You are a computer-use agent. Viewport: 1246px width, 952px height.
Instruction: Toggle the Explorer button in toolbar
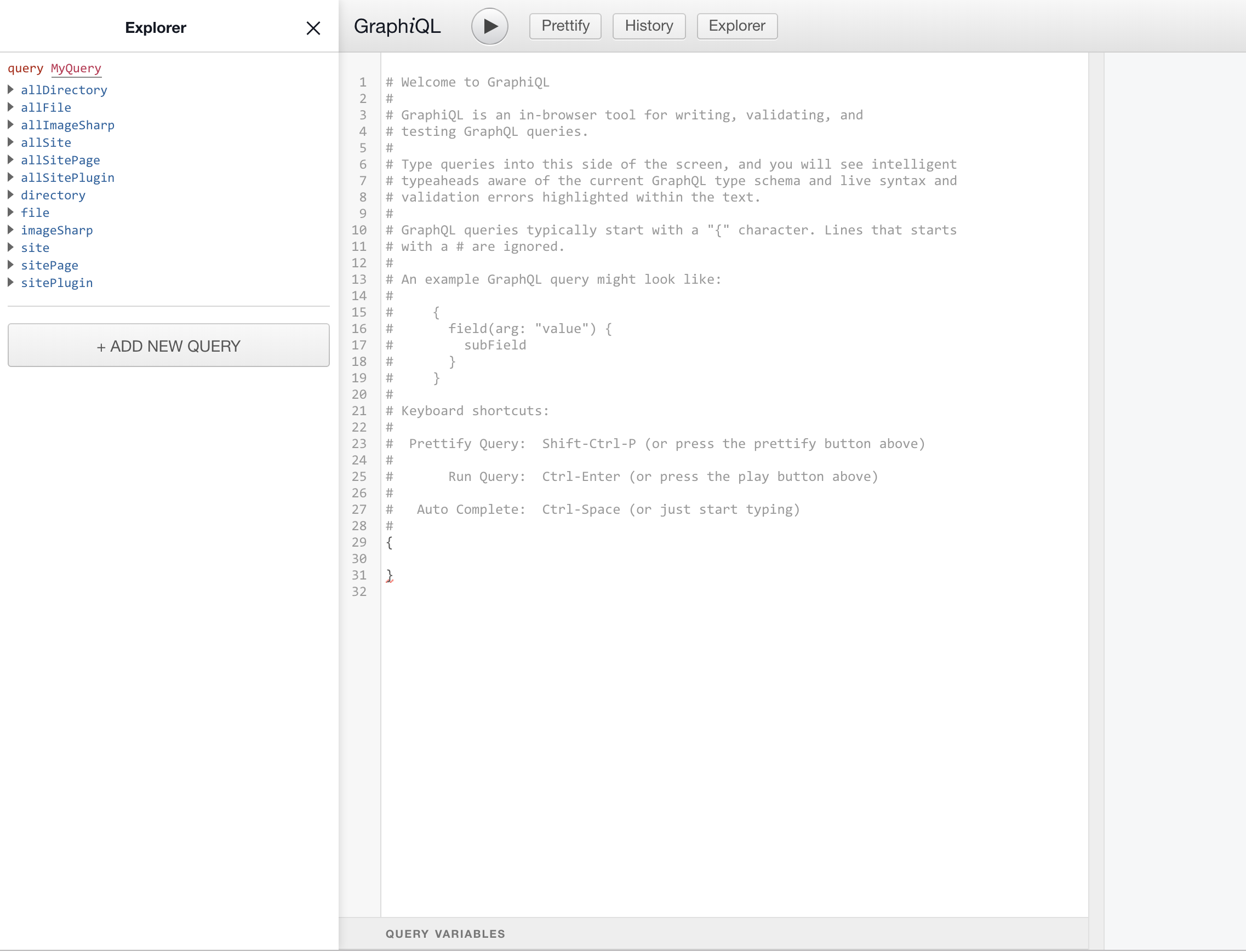tap(736, 26)
